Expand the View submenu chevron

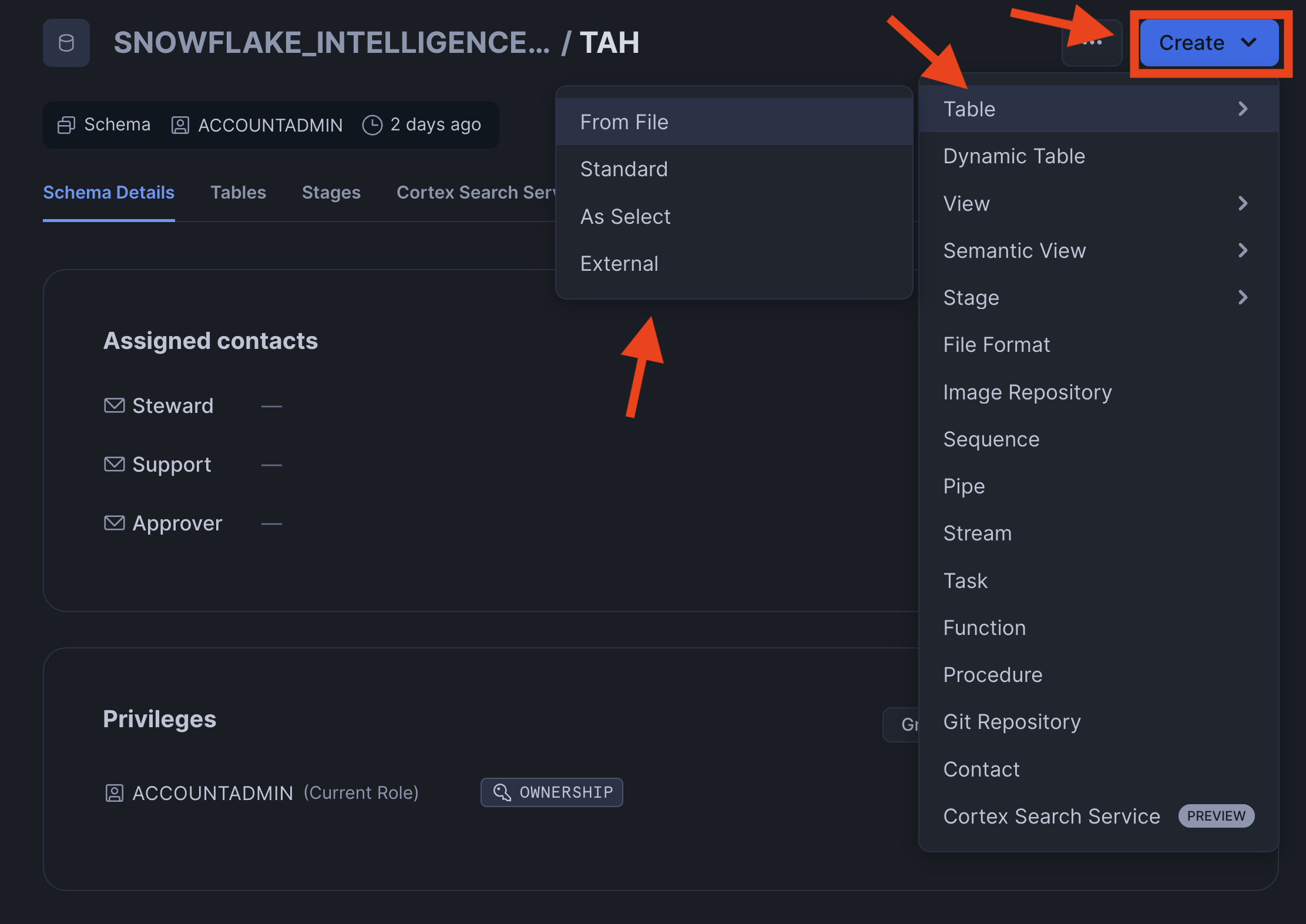point(1243,204)
